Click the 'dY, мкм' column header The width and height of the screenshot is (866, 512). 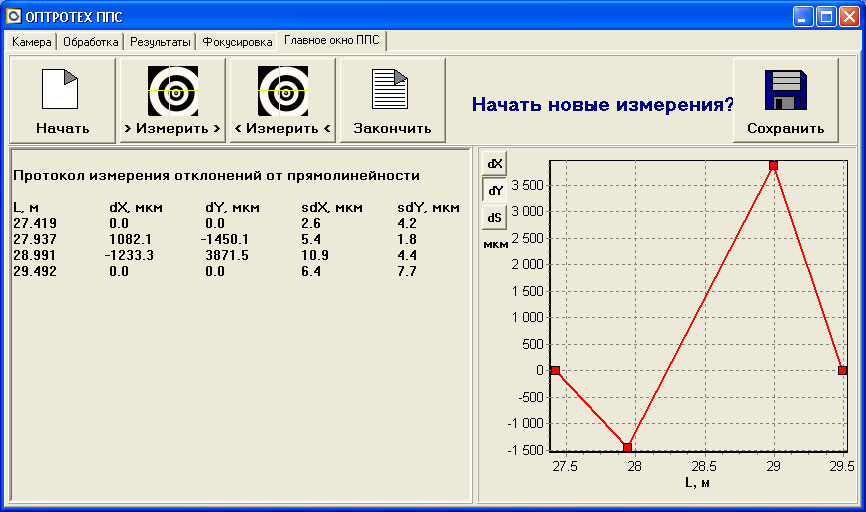tap(232, 208)
